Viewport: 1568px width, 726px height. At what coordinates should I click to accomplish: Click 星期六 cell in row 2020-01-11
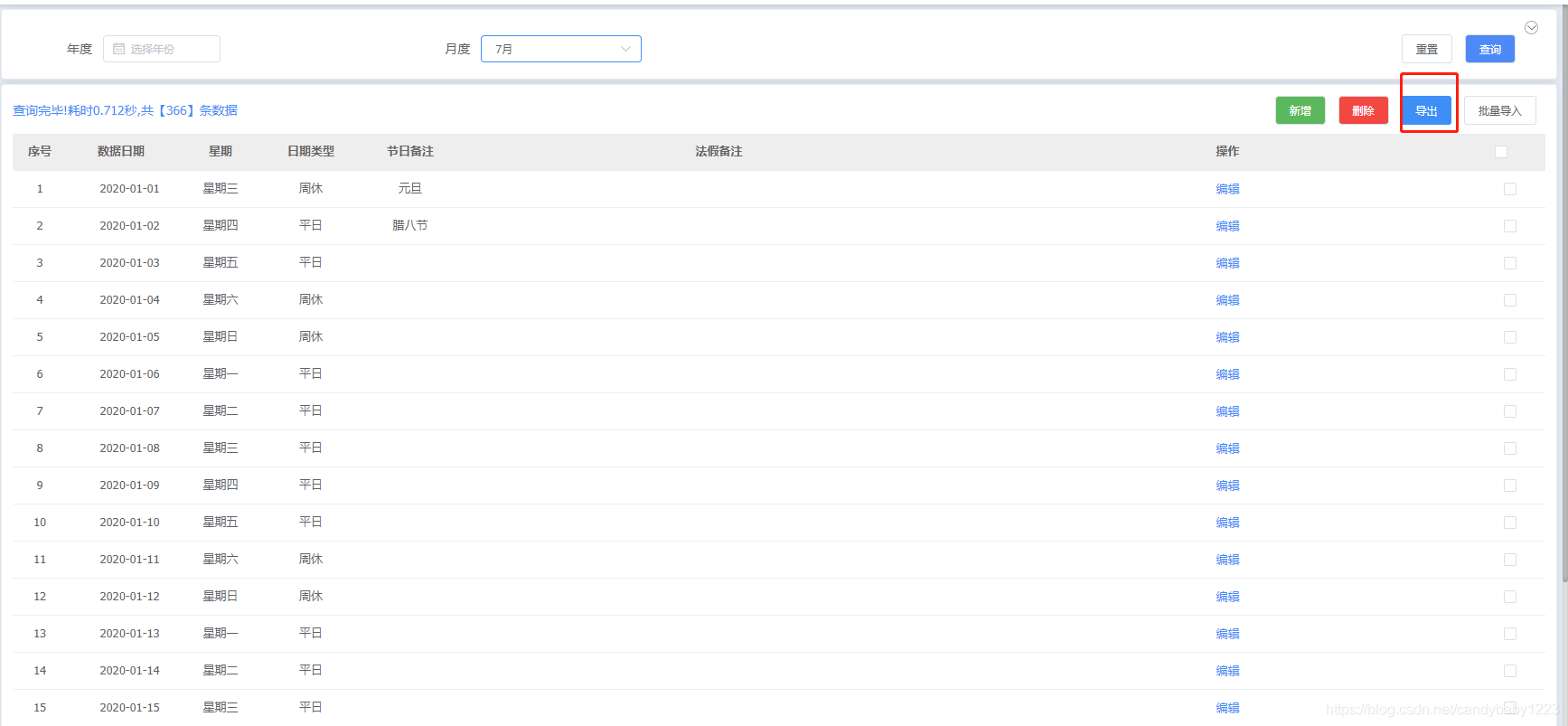click(221, 560)
